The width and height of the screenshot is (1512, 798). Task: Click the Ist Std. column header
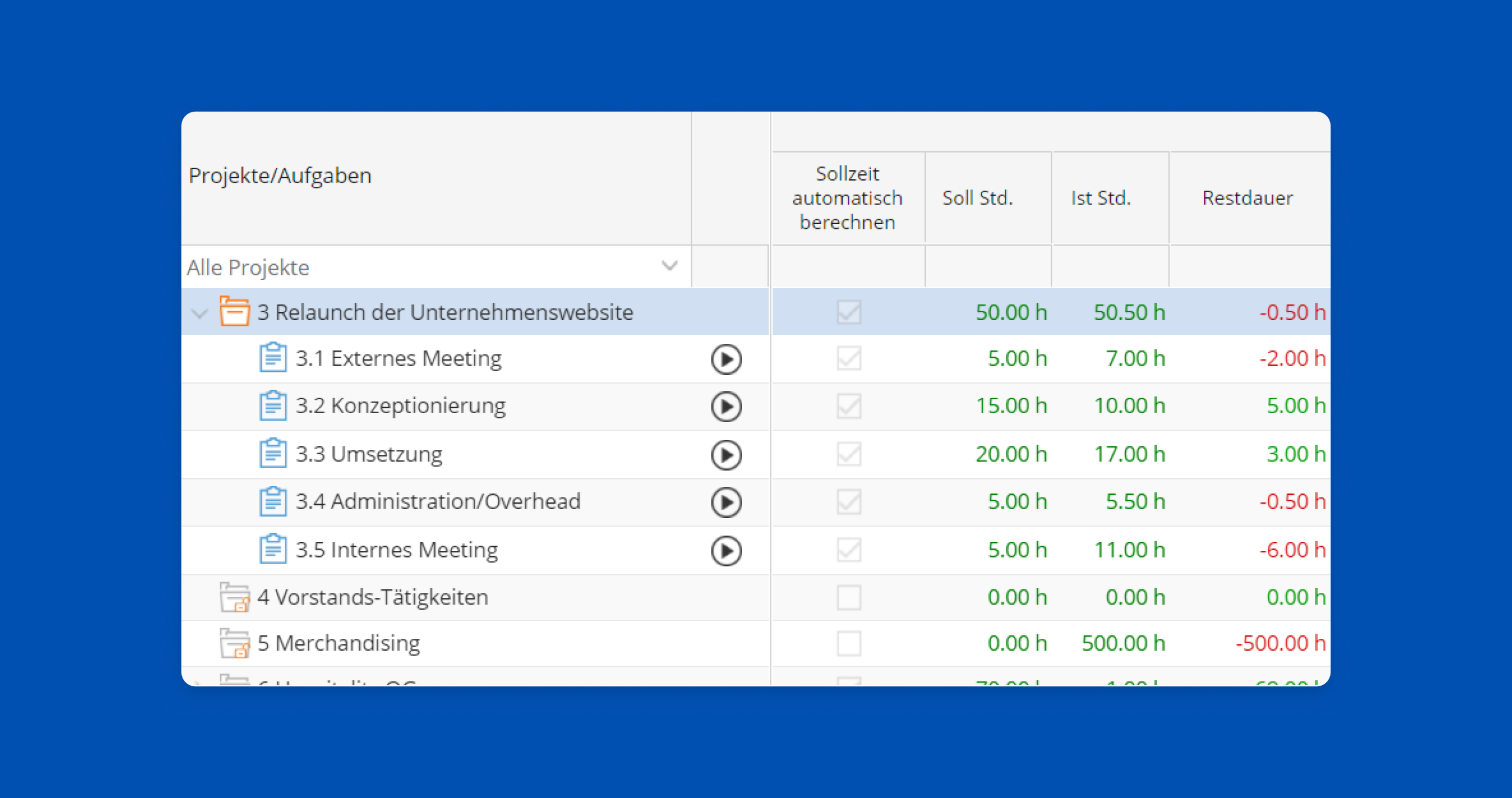click(1101, 198)
